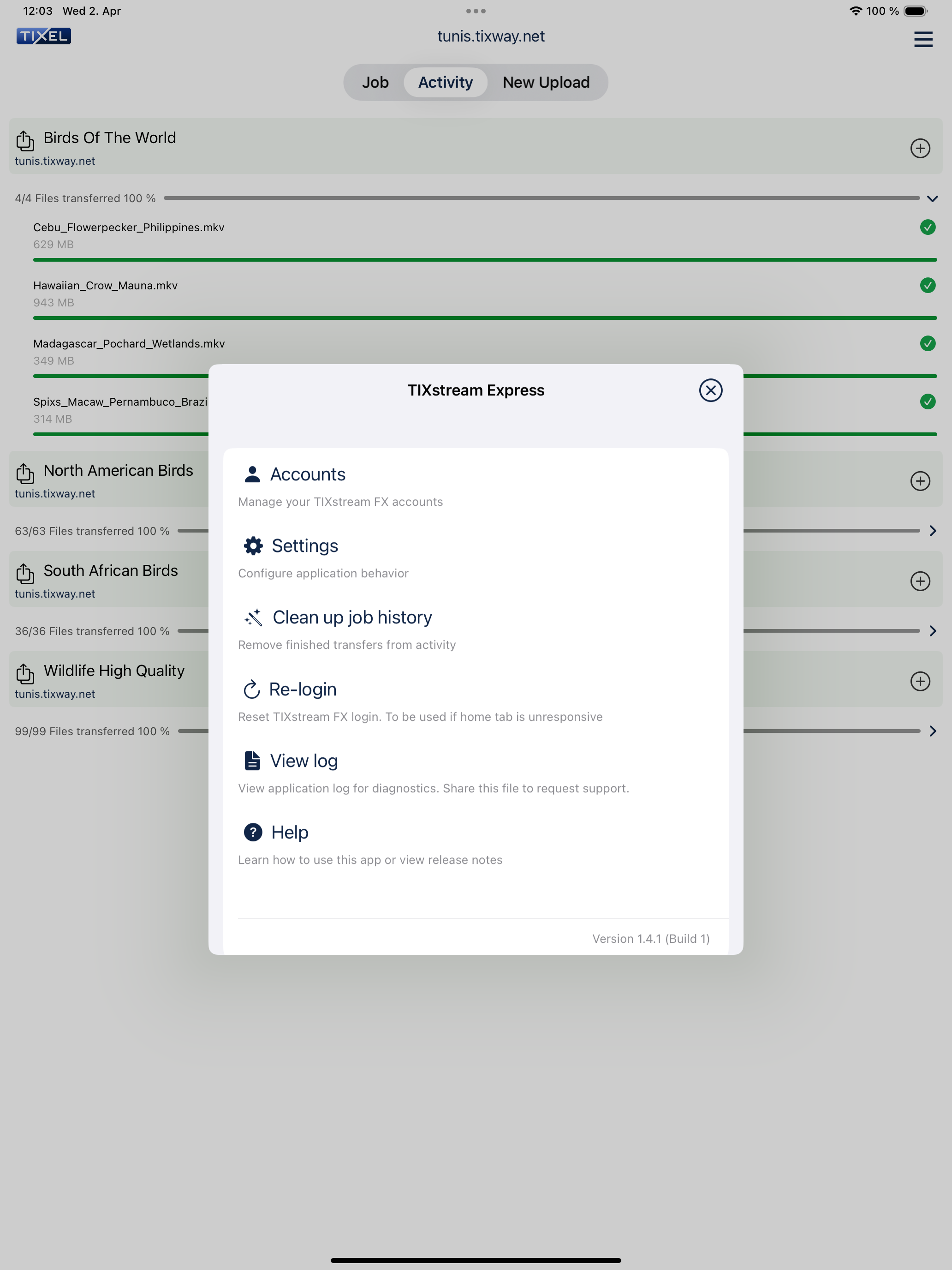Close the TIXstream Express dialog
Viewport: 952px width, 1270px height.
pos(710,390)
